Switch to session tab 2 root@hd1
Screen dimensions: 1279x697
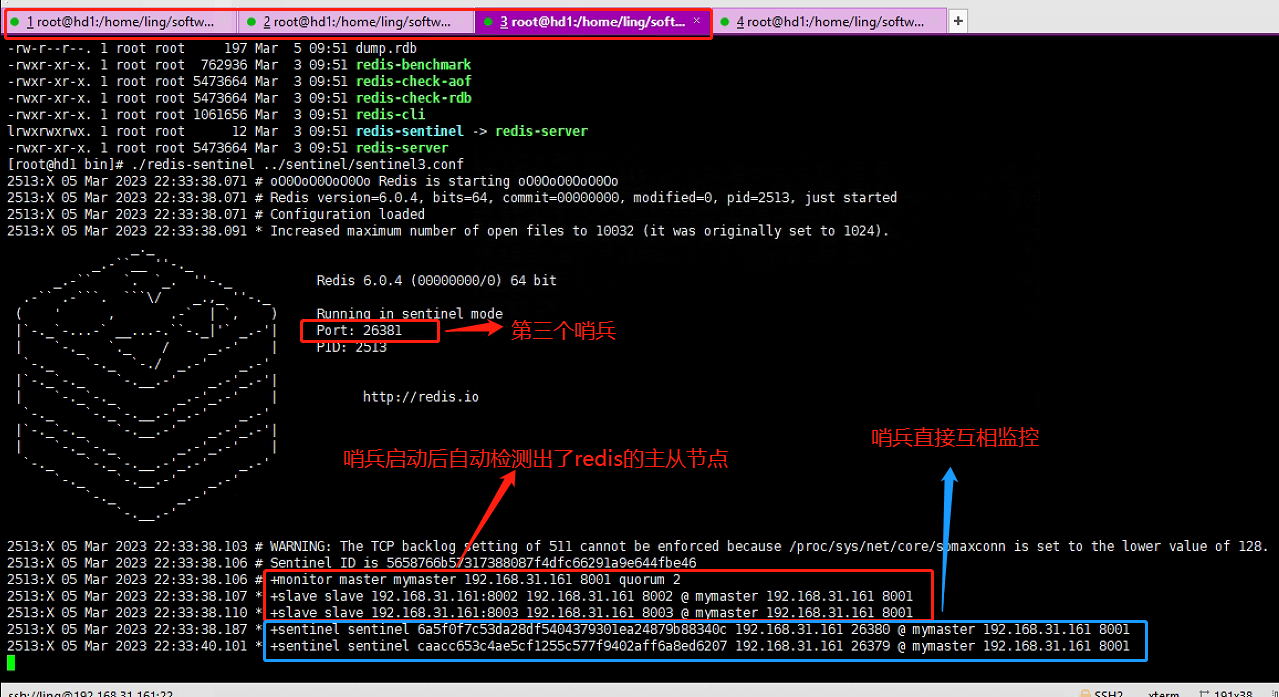[356, 21]
